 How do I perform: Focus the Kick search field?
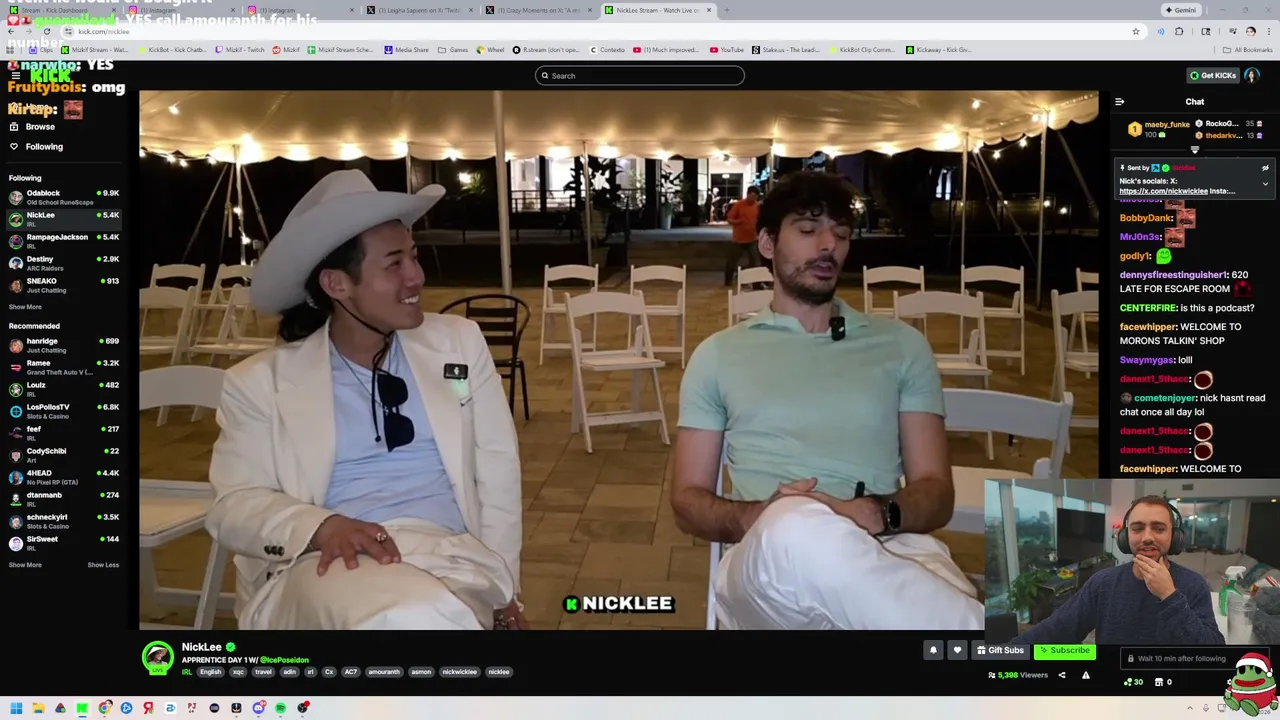click(x=640, y=76)
